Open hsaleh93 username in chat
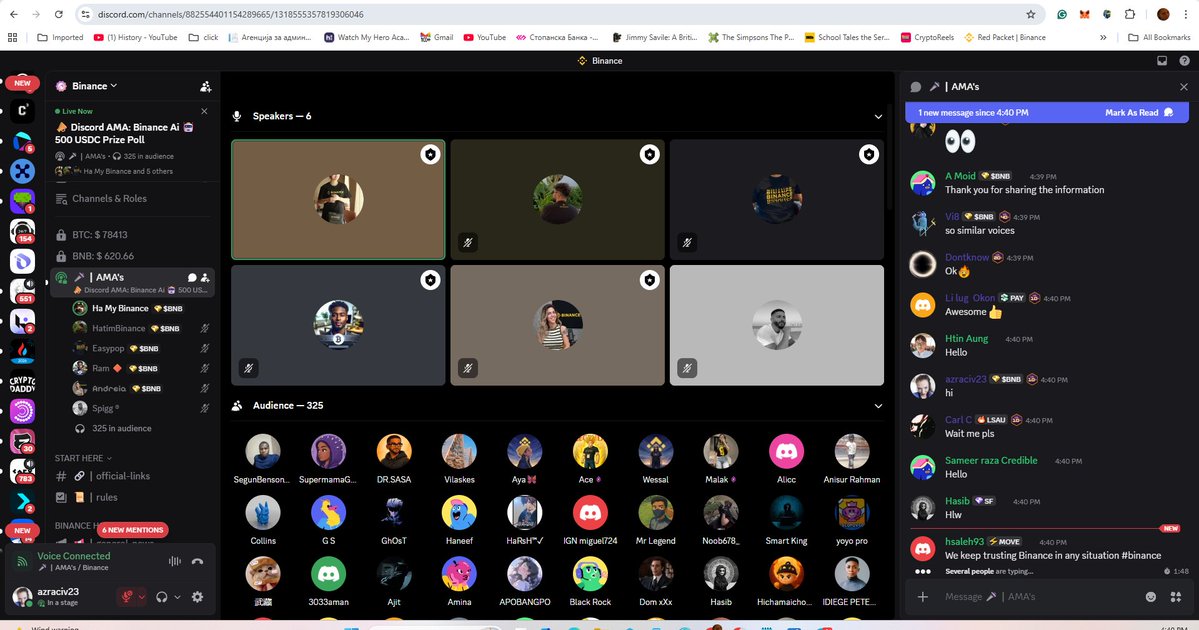The image size is (1199, 630). pos(964,541)
